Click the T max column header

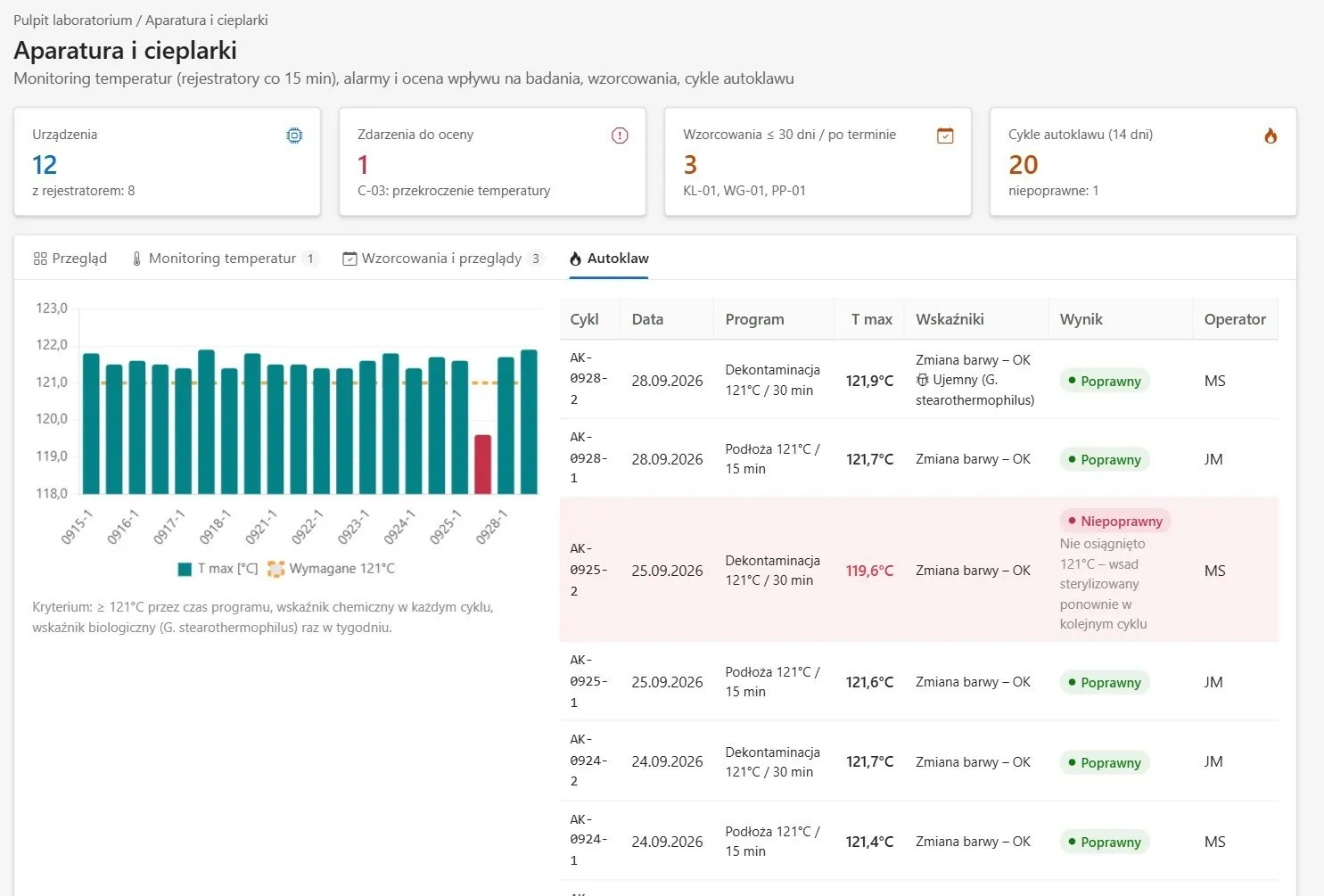coord(871,319)
